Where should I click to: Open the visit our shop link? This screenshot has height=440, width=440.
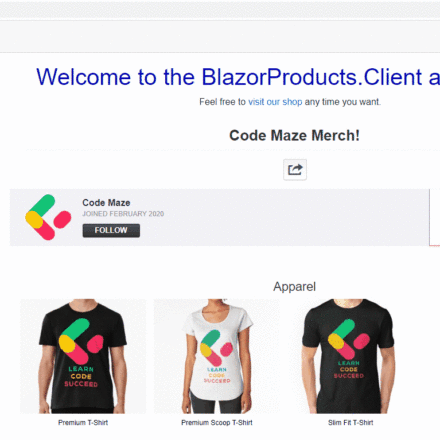(x=275, y=102)
